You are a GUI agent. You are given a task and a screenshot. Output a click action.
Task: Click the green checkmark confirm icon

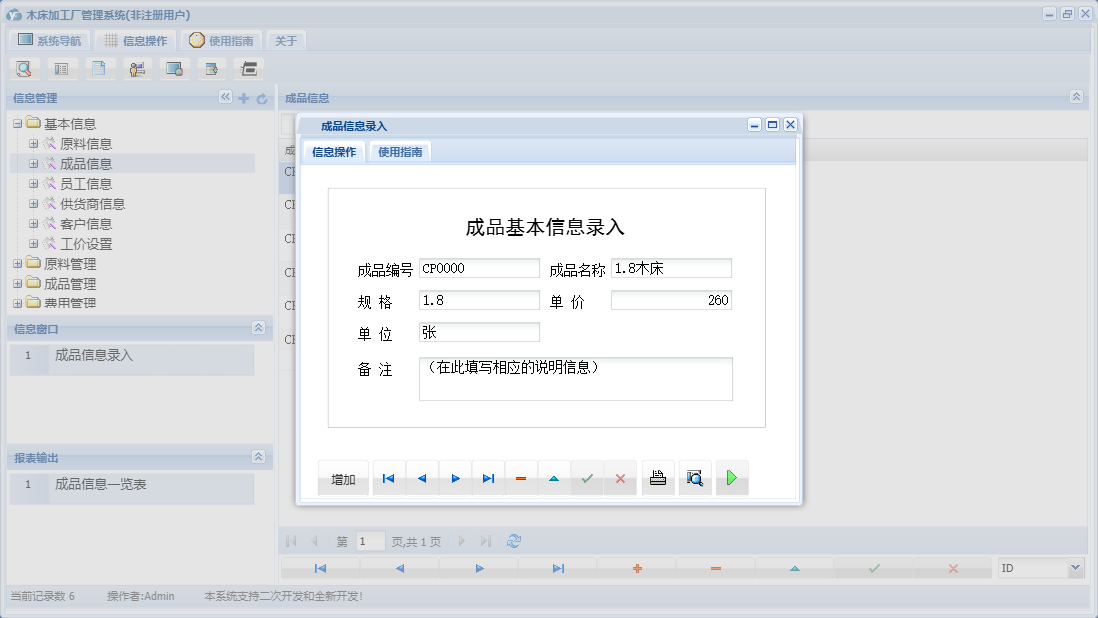[x=587, y=478]
